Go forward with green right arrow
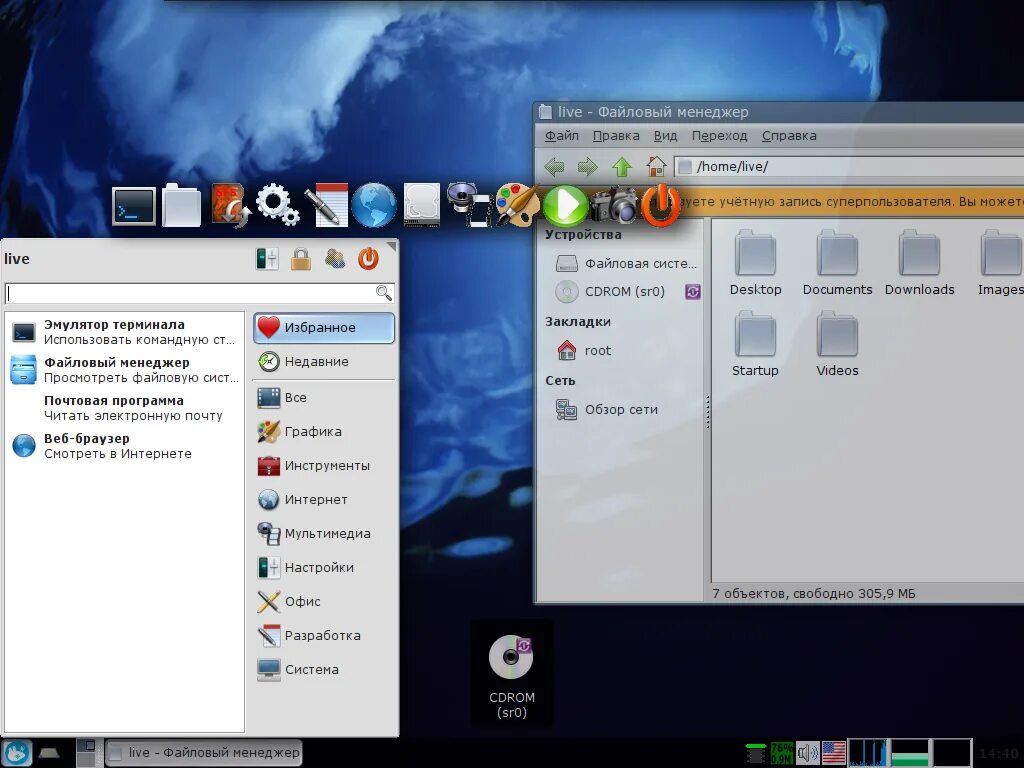This screenshot has height=768, width=1024. [588, 167]
